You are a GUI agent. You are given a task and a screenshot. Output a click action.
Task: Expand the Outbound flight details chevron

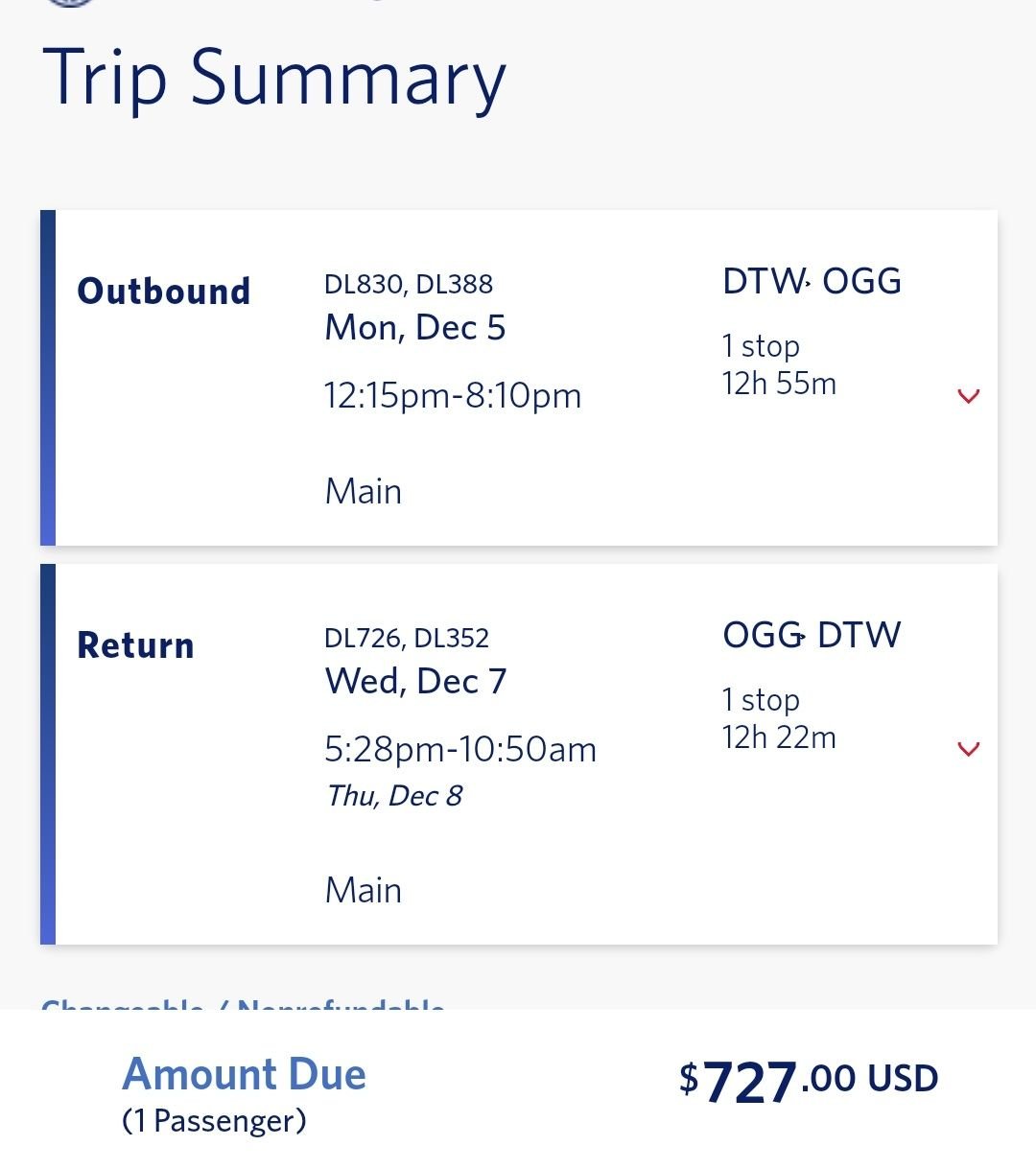[x=969, y=395]
